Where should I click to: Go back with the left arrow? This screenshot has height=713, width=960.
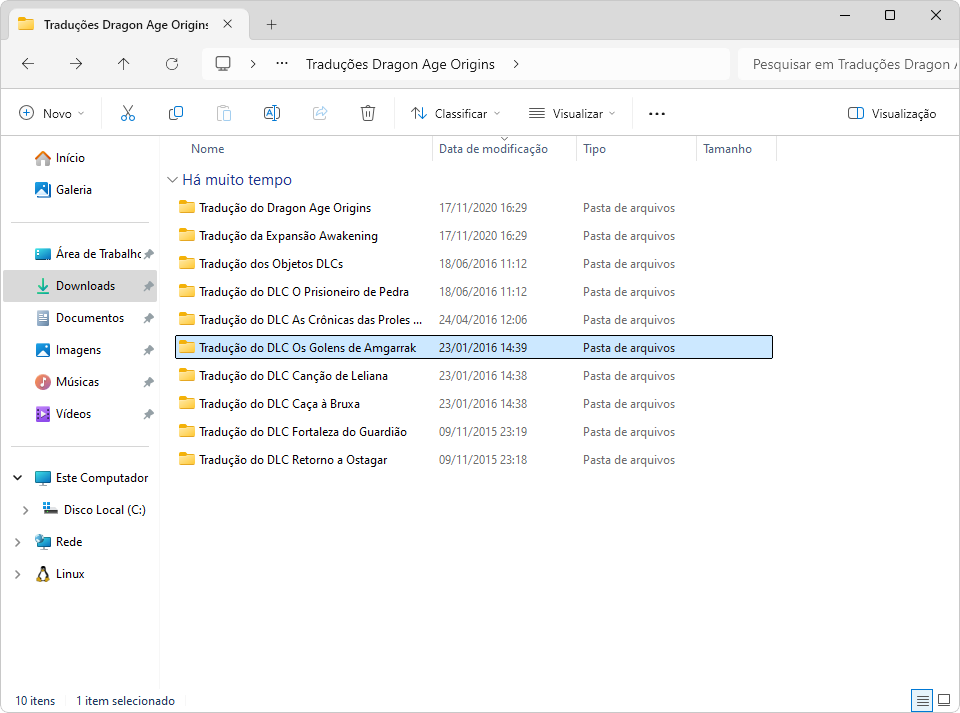pyautogui.click(x=28, y=64)
